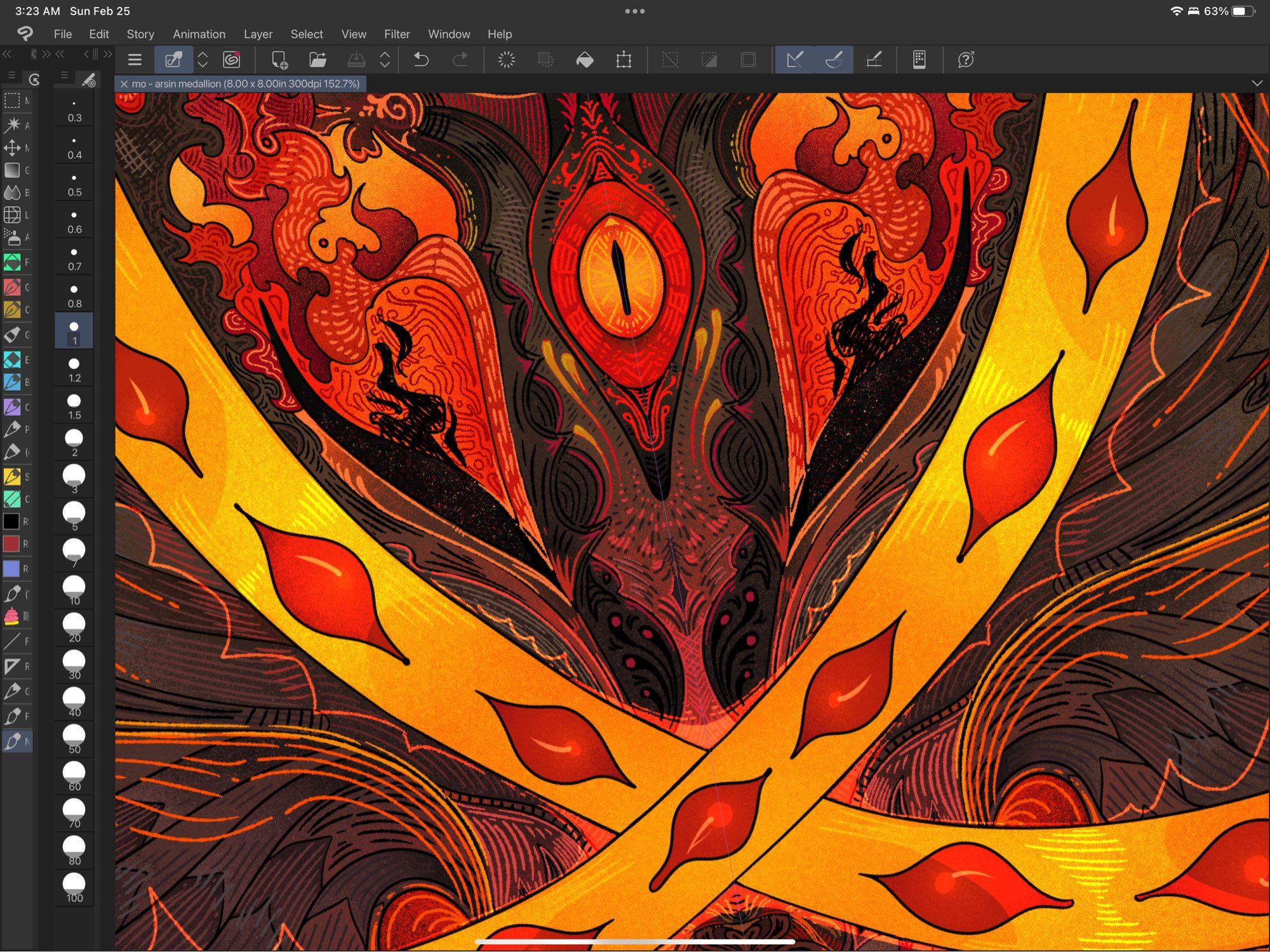Screen dimensions: 1270x952
Task: Save the document with Save icon
Action: (356, 60)
